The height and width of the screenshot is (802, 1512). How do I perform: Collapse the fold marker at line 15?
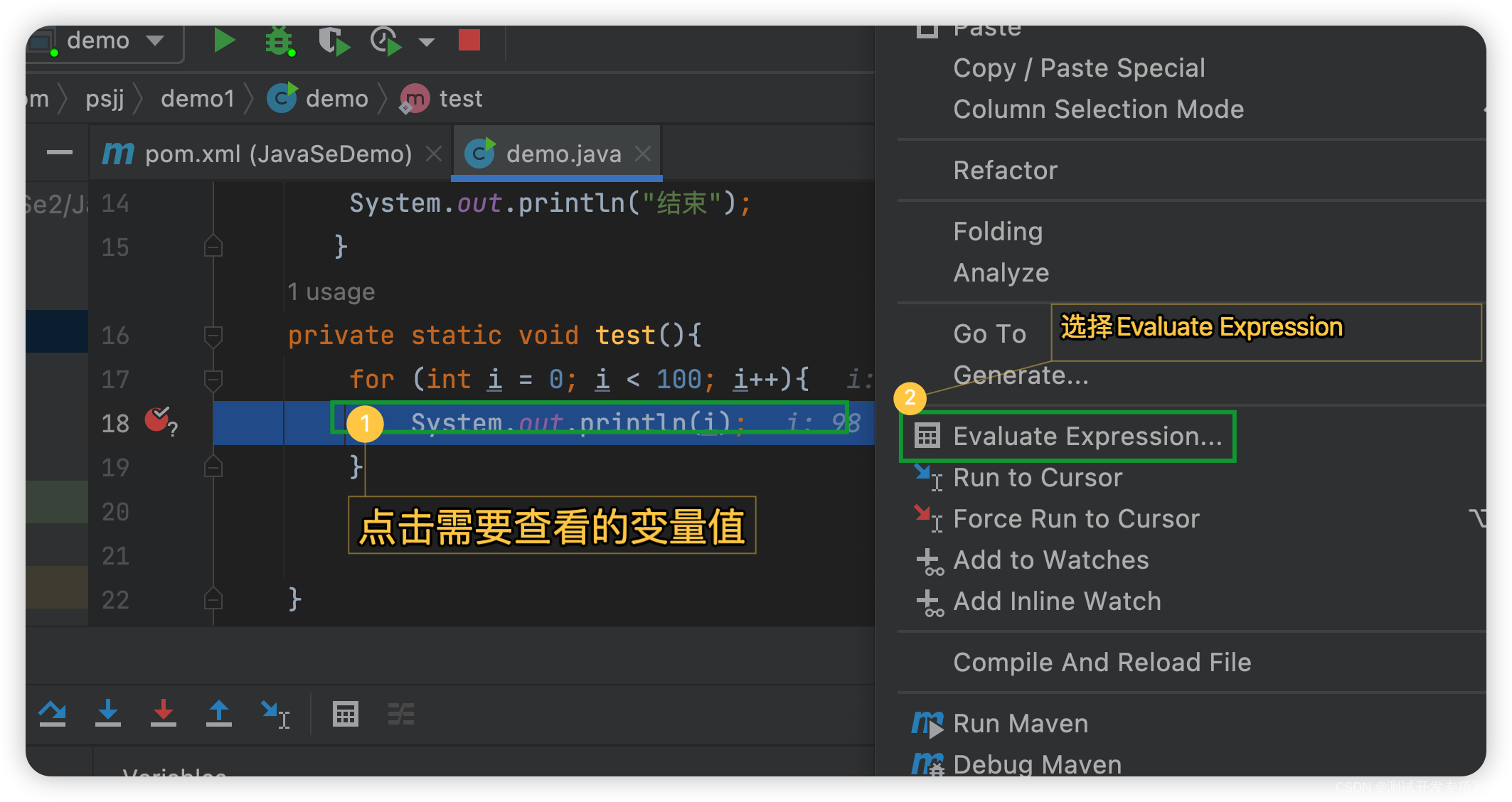tap(213, 246)
